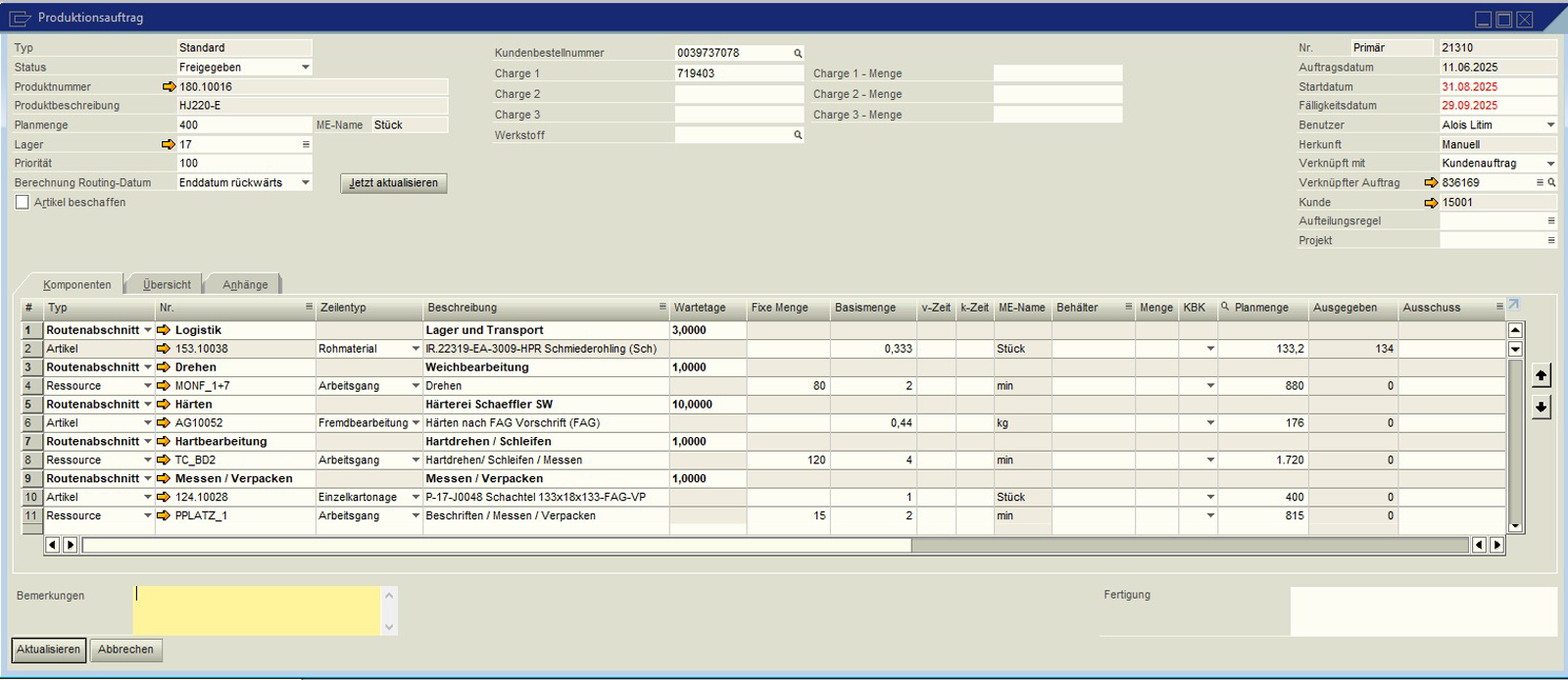The width and height of the screenshot is (1568, 680).
Task: Switch to the Übersicht tab
Action: (x=167, y=285)
